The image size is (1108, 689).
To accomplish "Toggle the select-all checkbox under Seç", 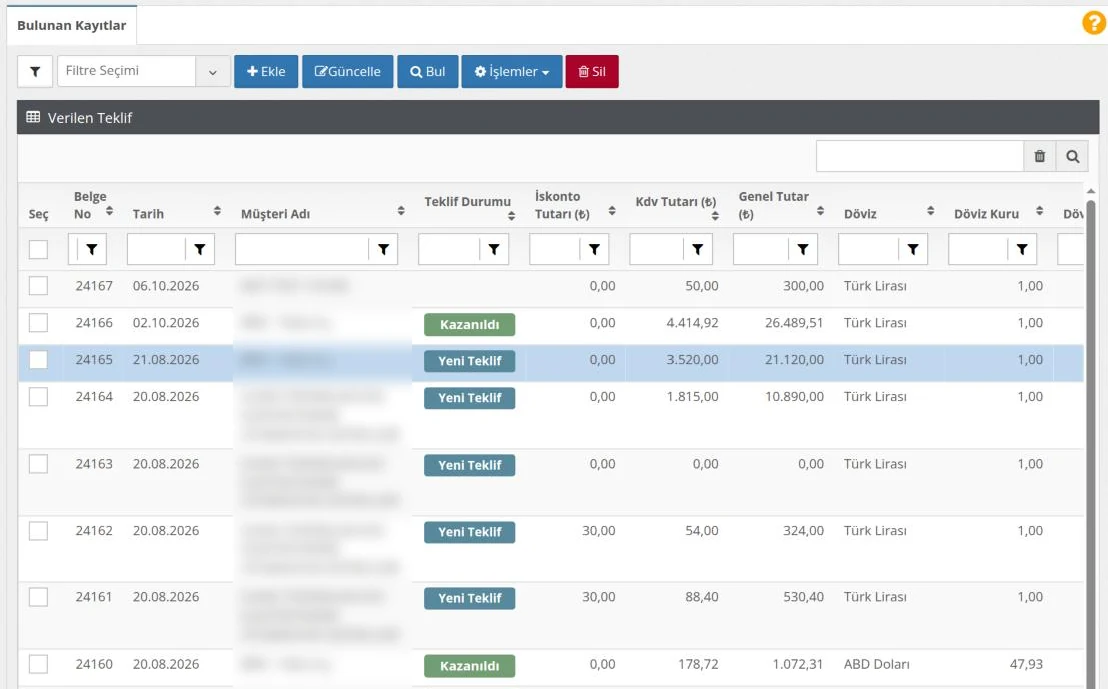I will pos(38,249).
